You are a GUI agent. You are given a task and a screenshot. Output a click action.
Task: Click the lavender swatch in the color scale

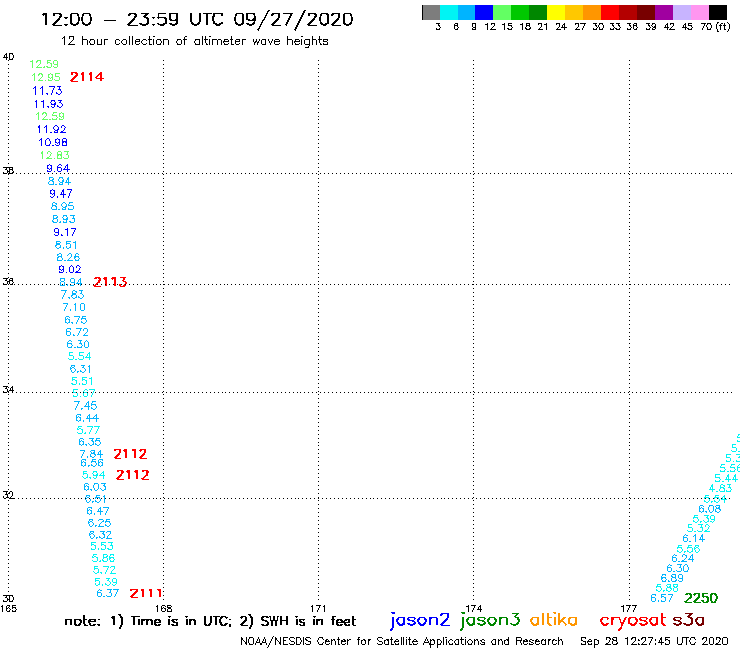681,12
